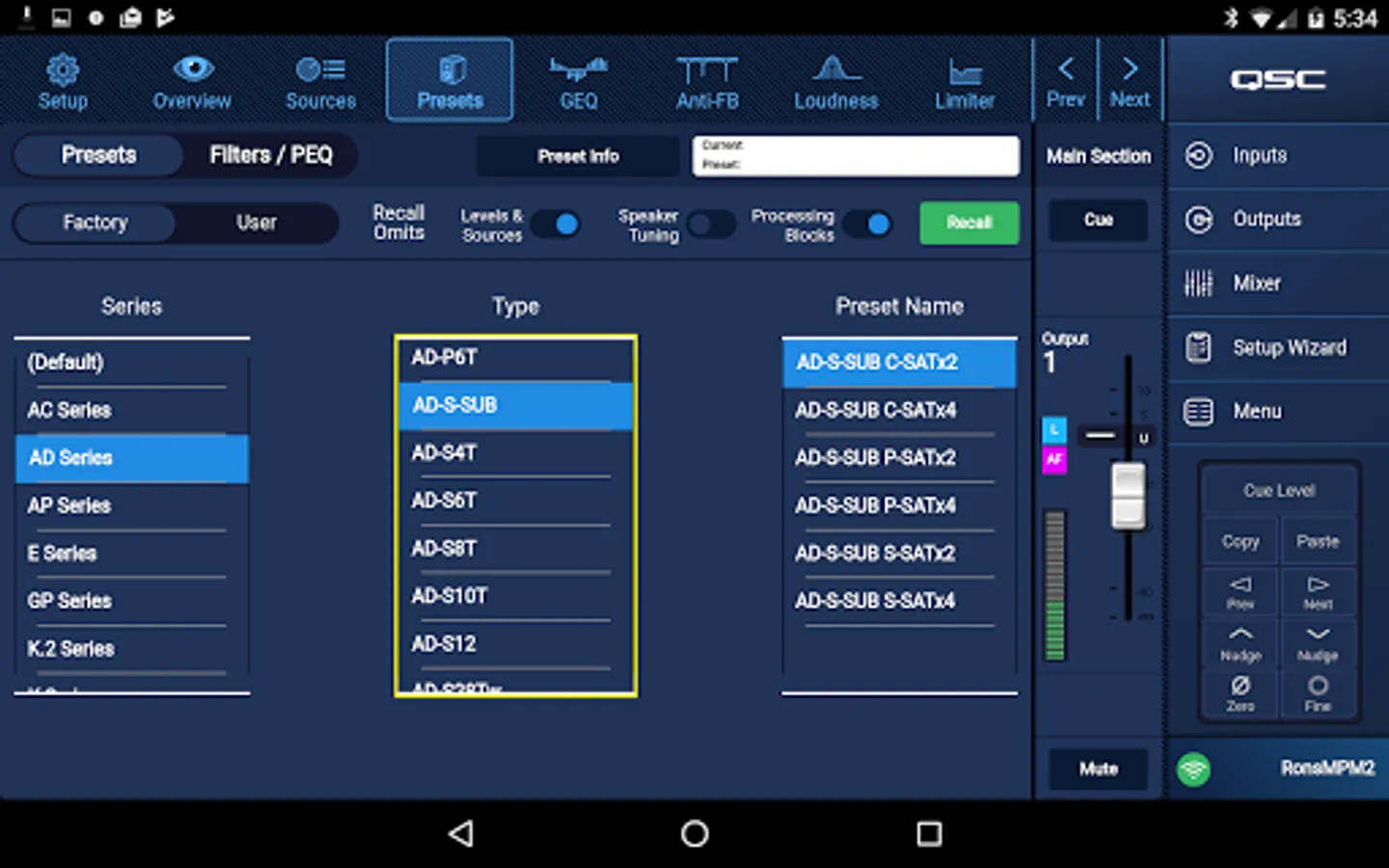Open the Mixer view
Image resolution: width=1389 pixels, height=868 pixels.
tap(1277, 284)
